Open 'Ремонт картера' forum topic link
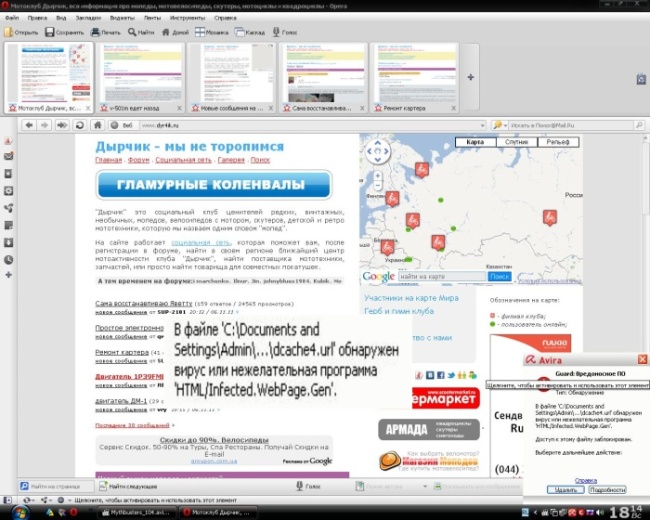 [122, 352]
